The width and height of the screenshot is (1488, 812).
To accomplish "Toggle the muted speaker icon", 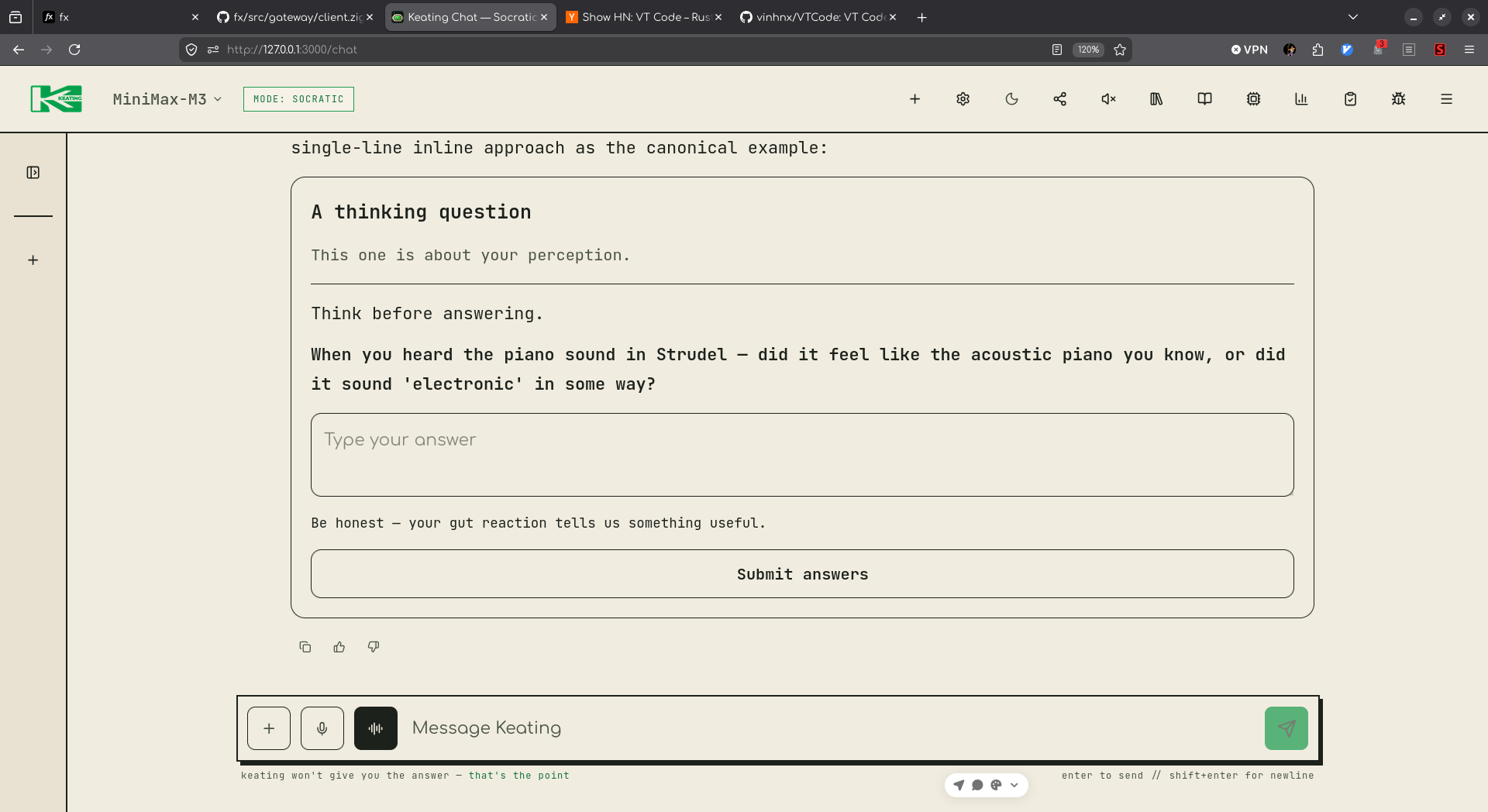I will pyautogui.click(x=1108, y=99).
